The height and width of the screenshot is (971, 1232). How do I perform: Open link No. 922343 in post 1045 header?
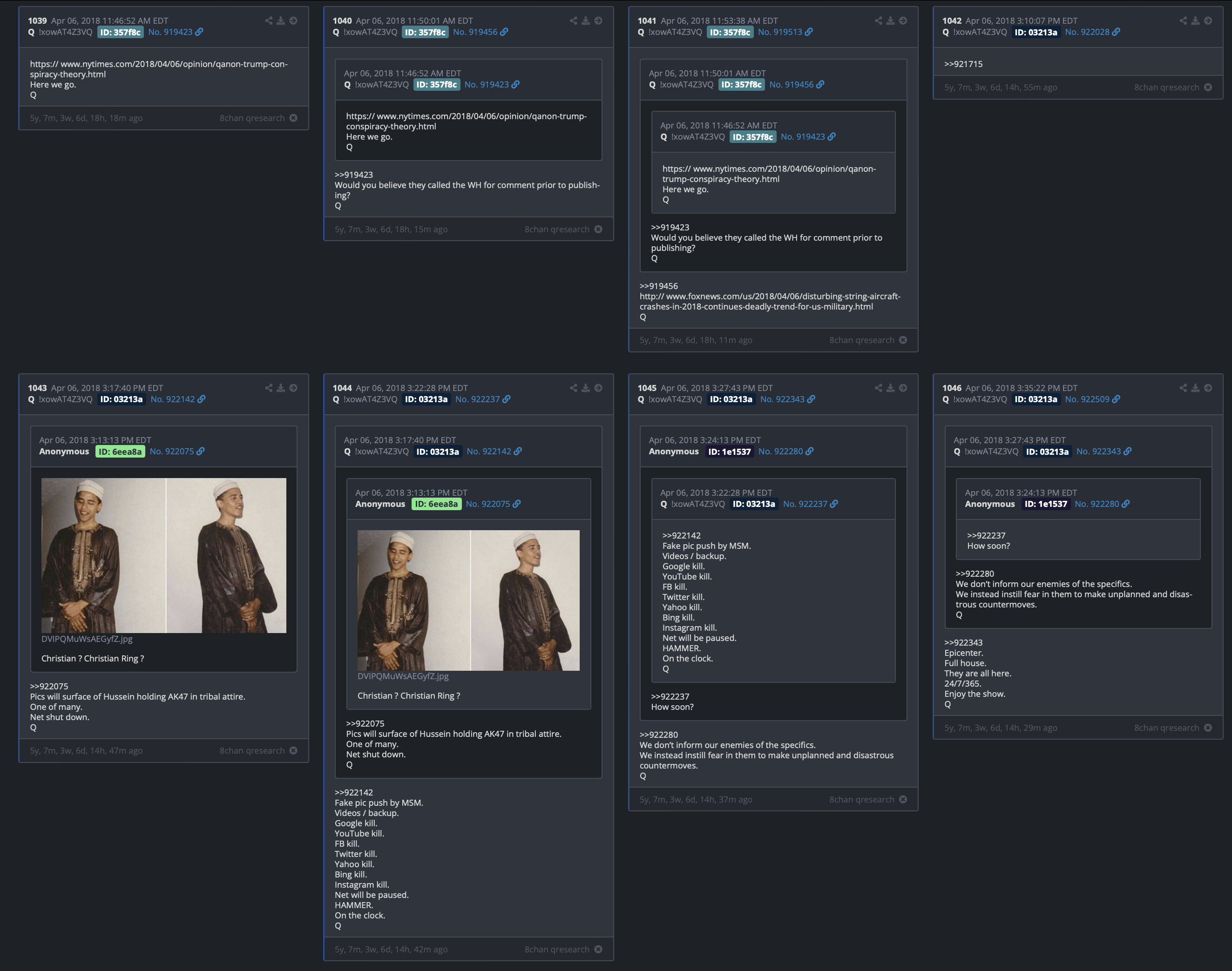(787, 399)
